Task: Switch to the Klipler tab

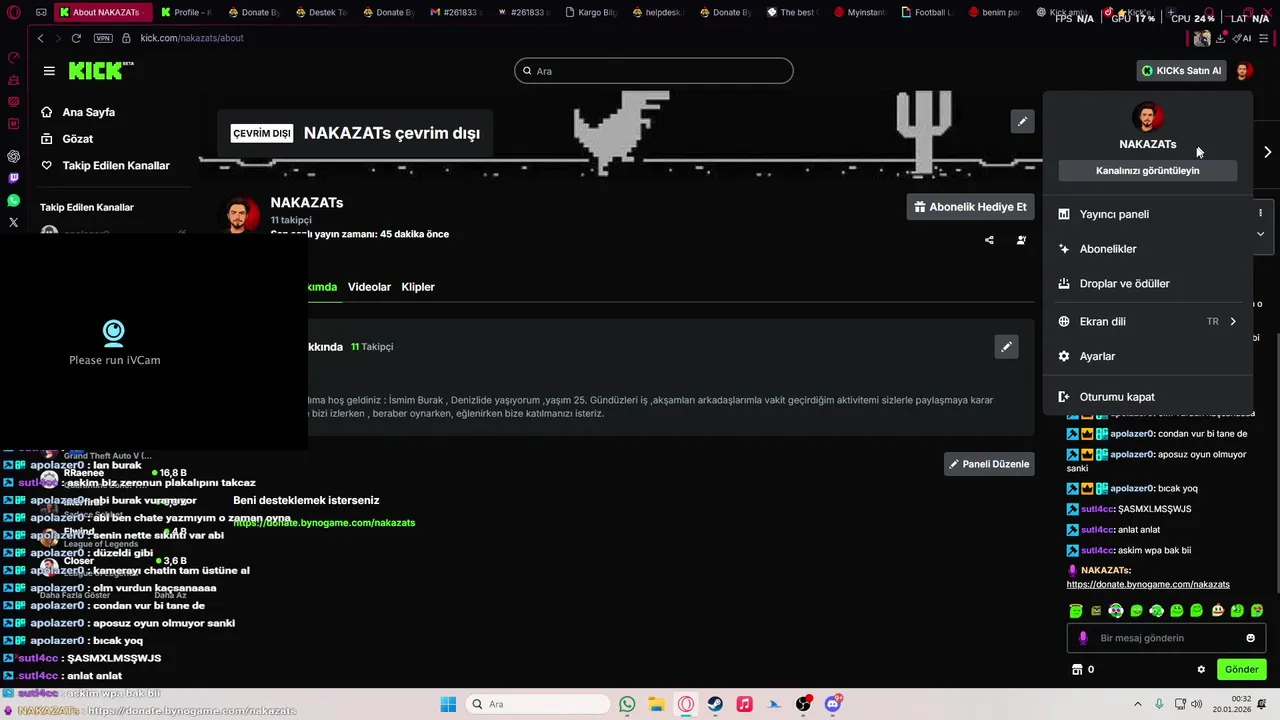Action: tap(418, 287)
